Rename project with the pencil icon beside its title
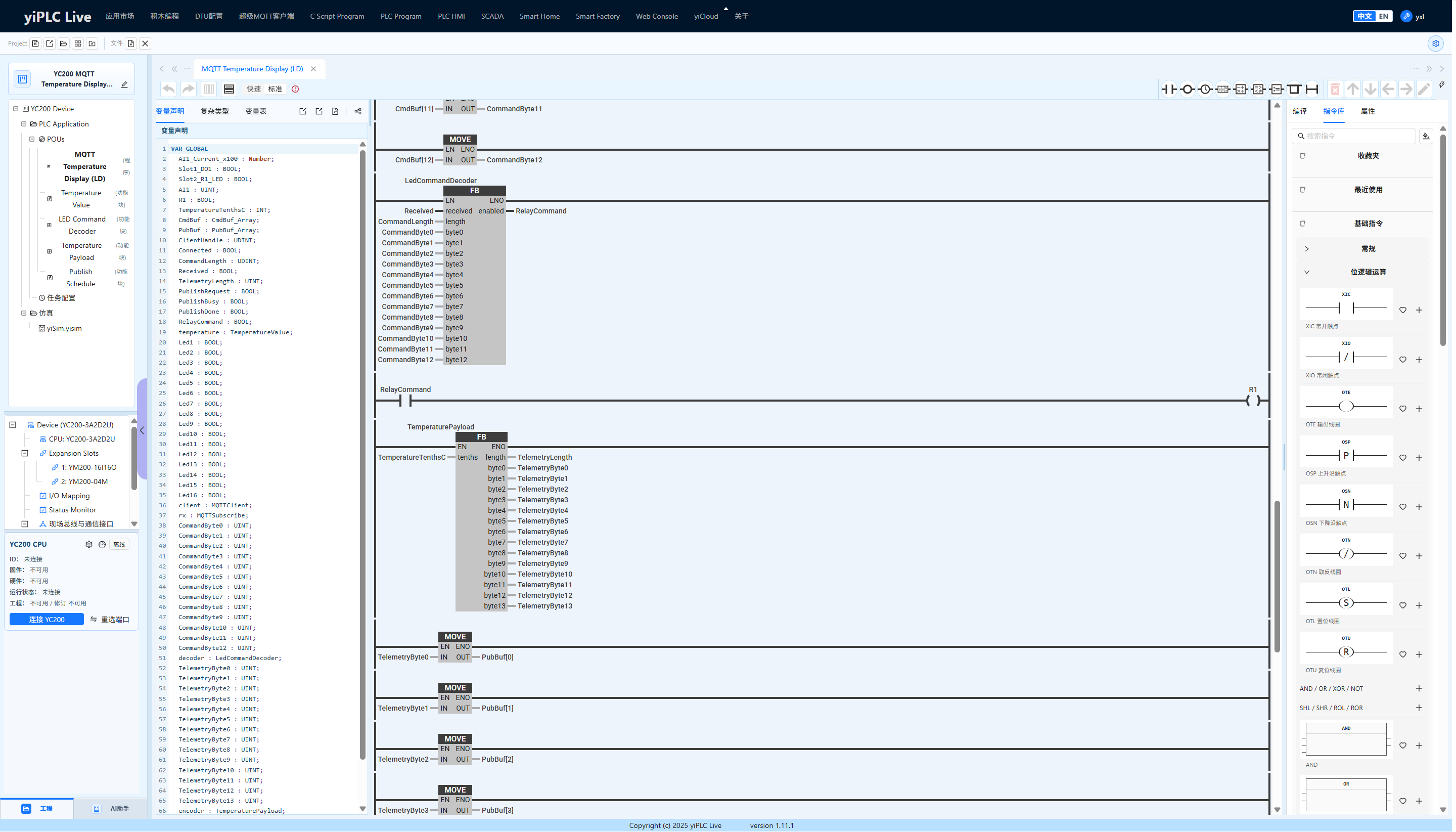The image size is (1456, 832). pyautogui.click(x=124, y=84)
